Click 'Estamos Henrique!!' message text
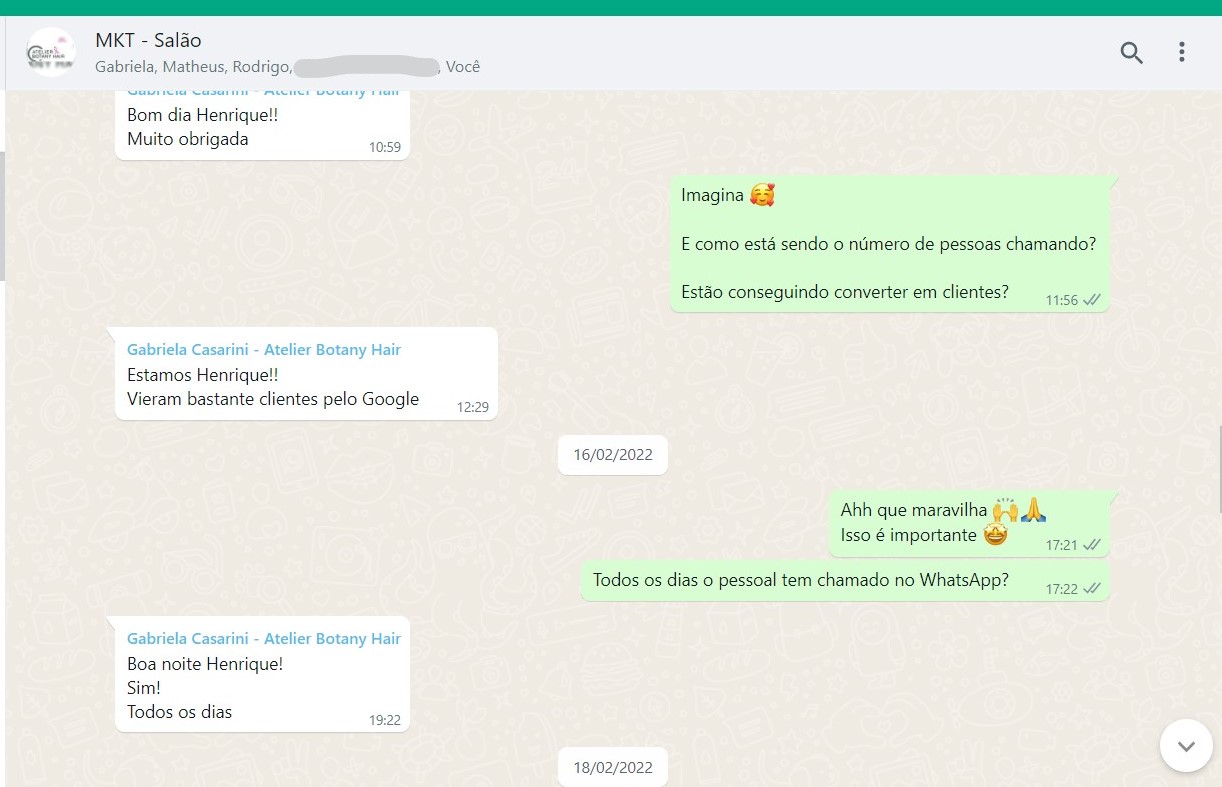Image resolution: width=1222 pixels, height=787 pixels. (x=203, y=375)
